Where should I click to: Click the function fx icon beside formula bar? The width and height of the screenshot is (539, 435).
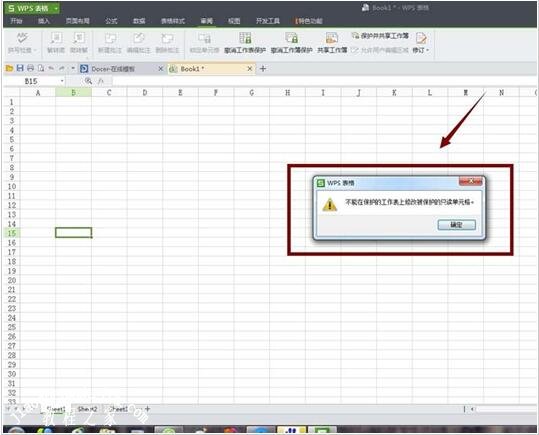pos(101,81)
